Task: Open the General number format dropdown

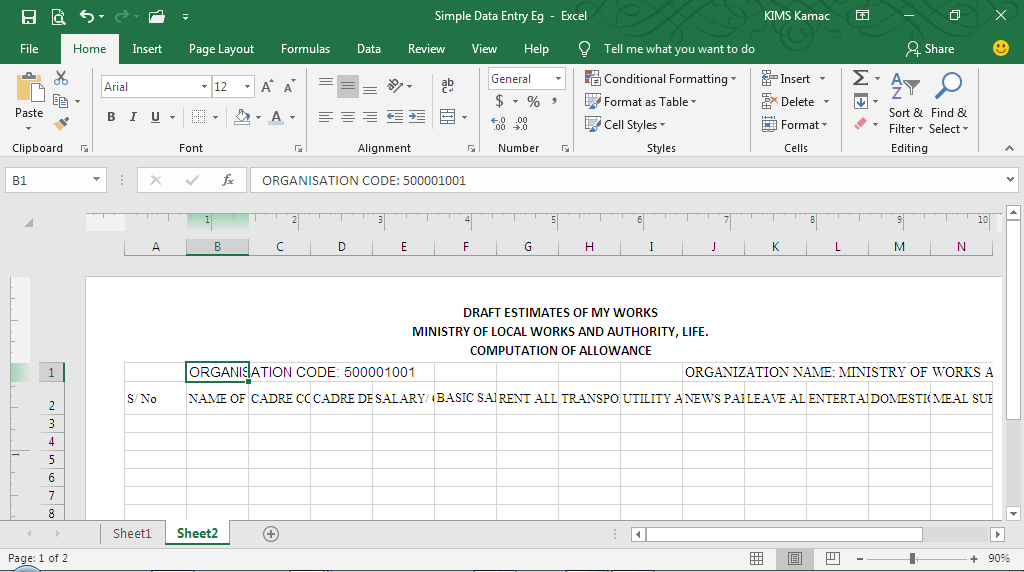Action: [558, 79]
